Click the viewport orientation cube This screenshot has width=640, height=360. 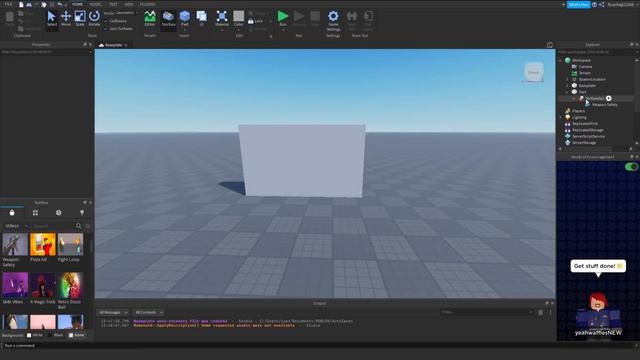(533, 72)
